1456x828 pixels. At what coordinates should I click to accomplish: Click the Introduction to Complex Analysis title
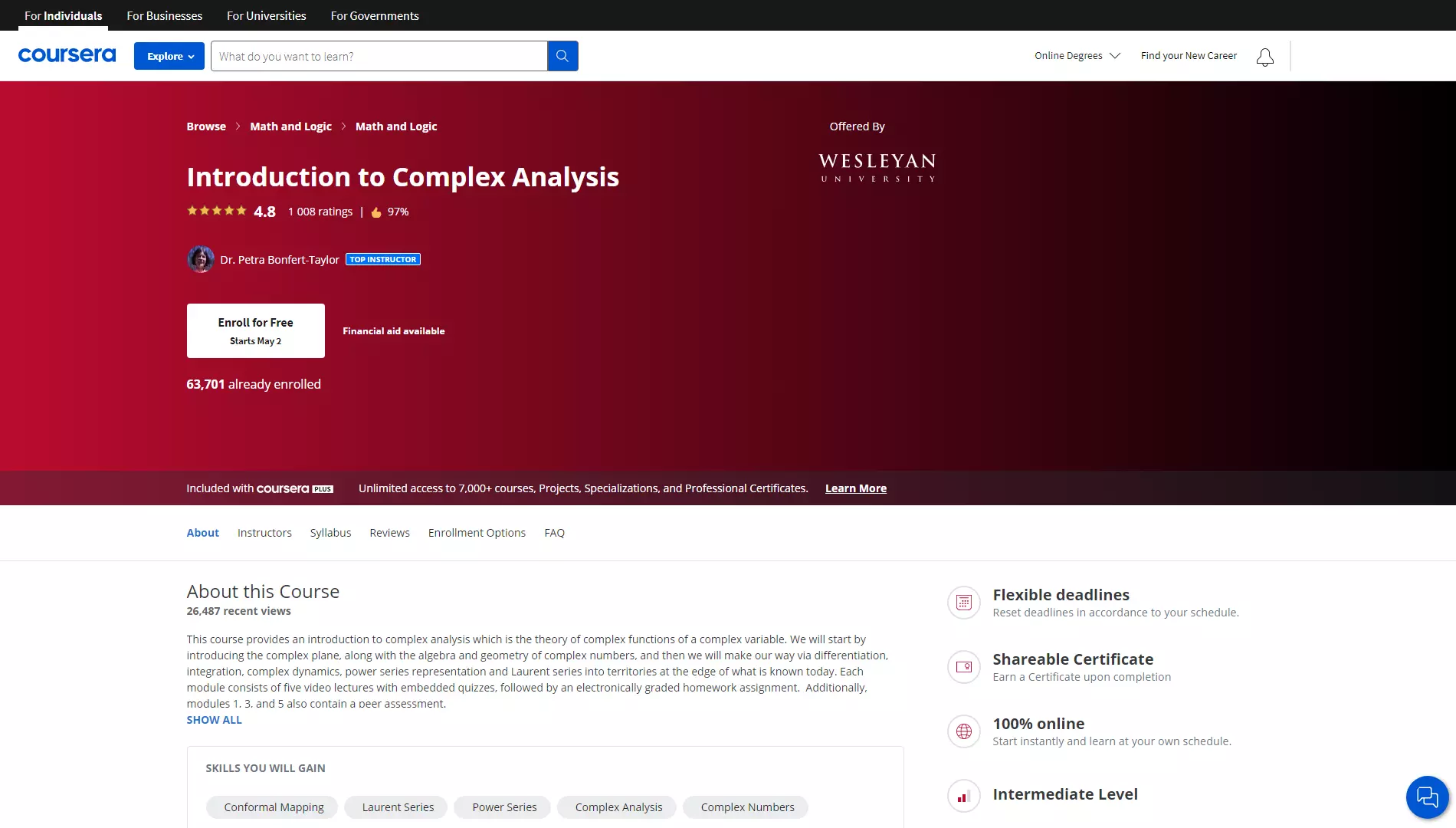403,177
